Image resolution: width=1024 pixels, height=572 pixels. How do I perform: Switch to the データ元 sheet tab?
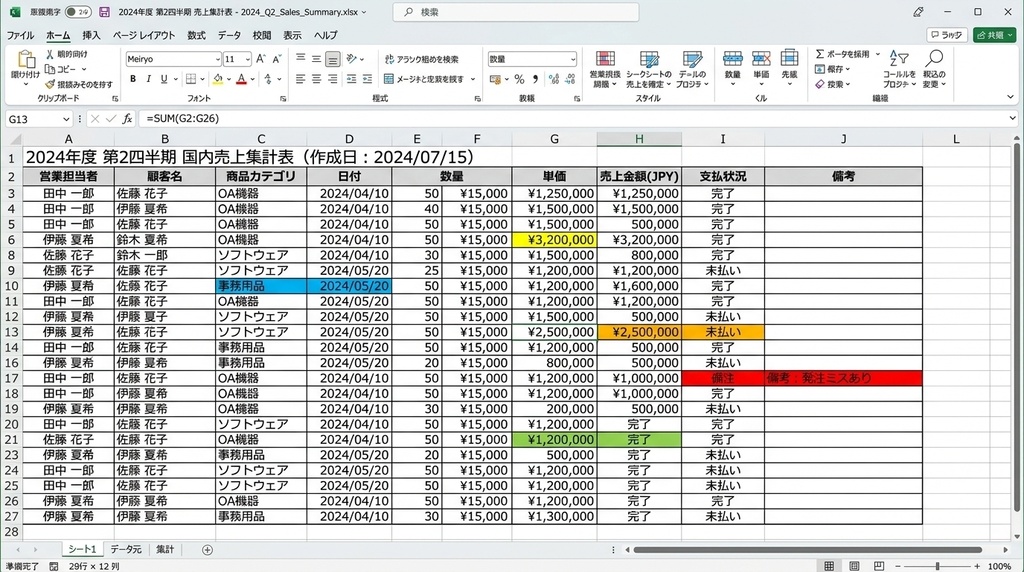pyautogui.click(x=125, y=550)
